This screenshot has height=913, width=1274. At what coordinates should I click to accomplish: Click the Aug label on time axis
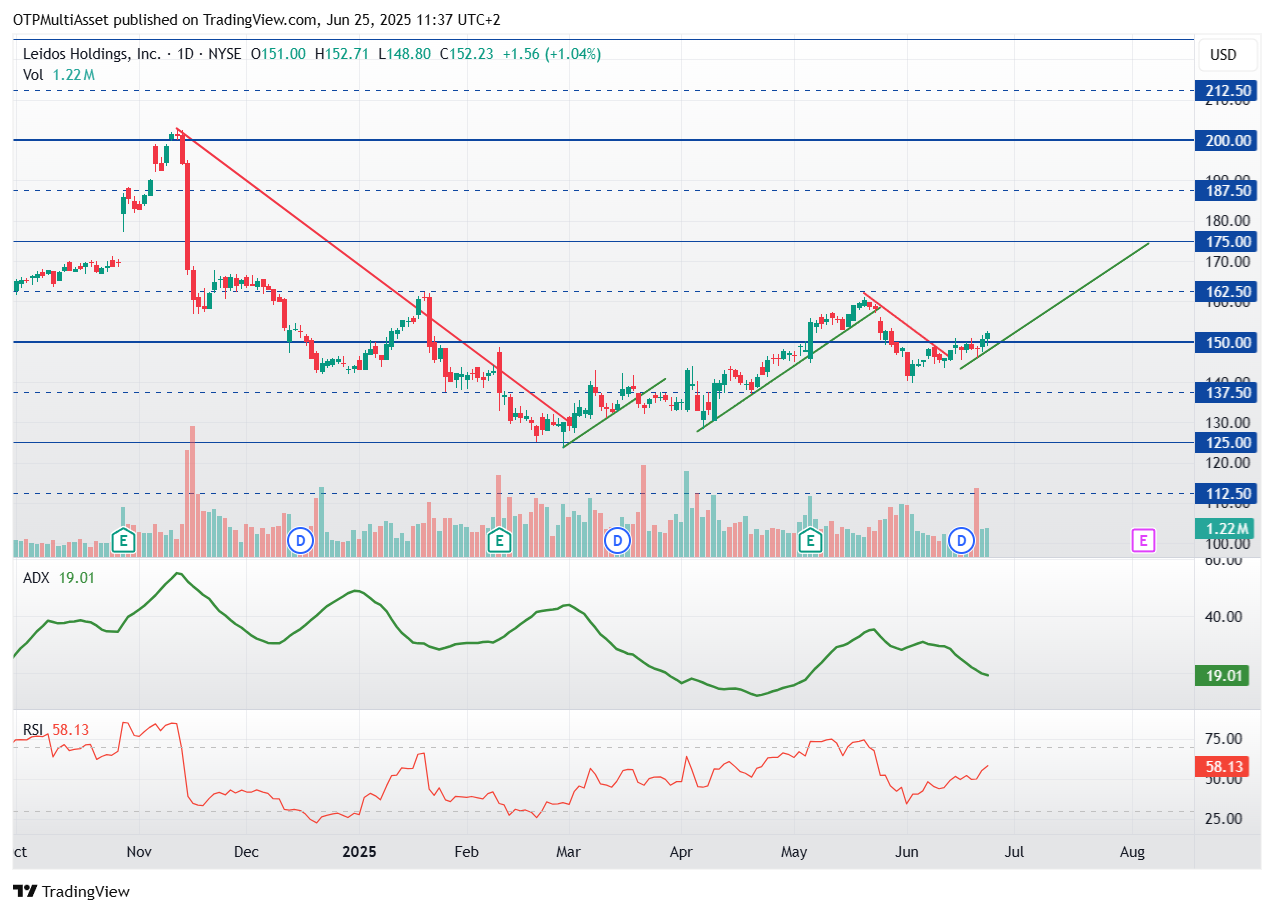[x=1132, y=852]
